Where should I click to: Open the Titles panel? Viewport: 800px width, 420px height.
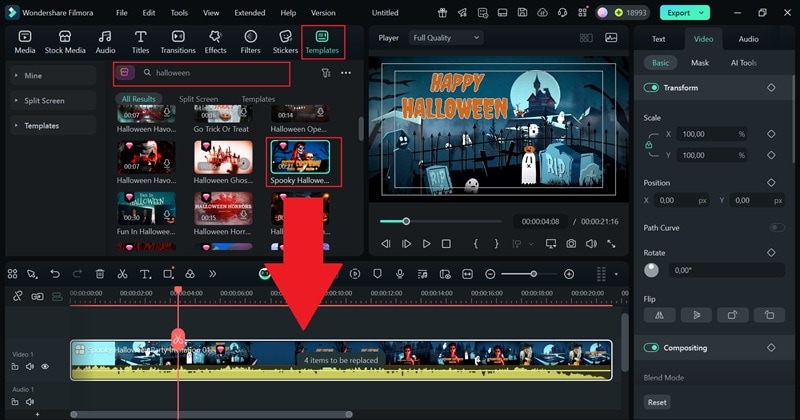coord(140,42)
